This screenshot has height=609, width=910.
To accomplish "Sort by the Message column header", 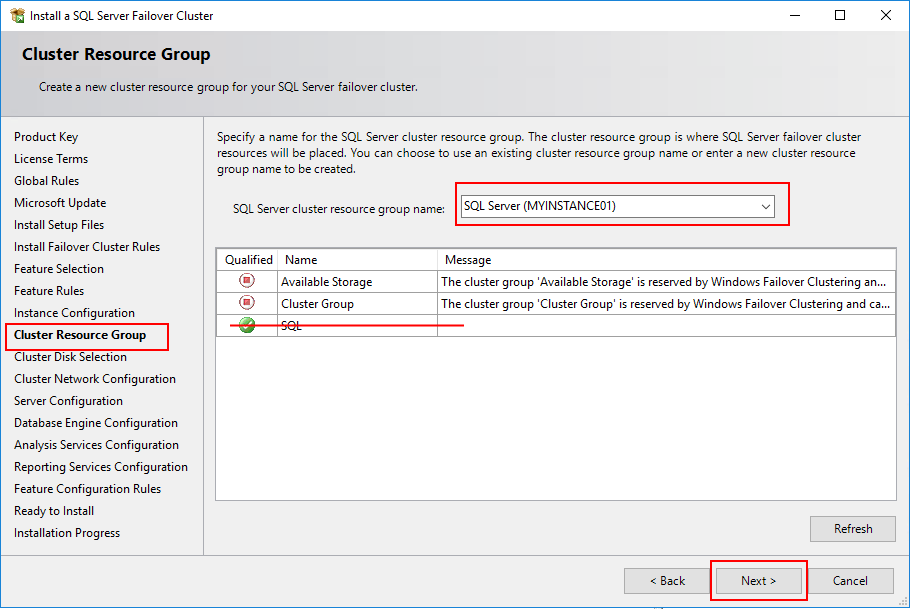I will pyautogui.click(x=666, y=260).
